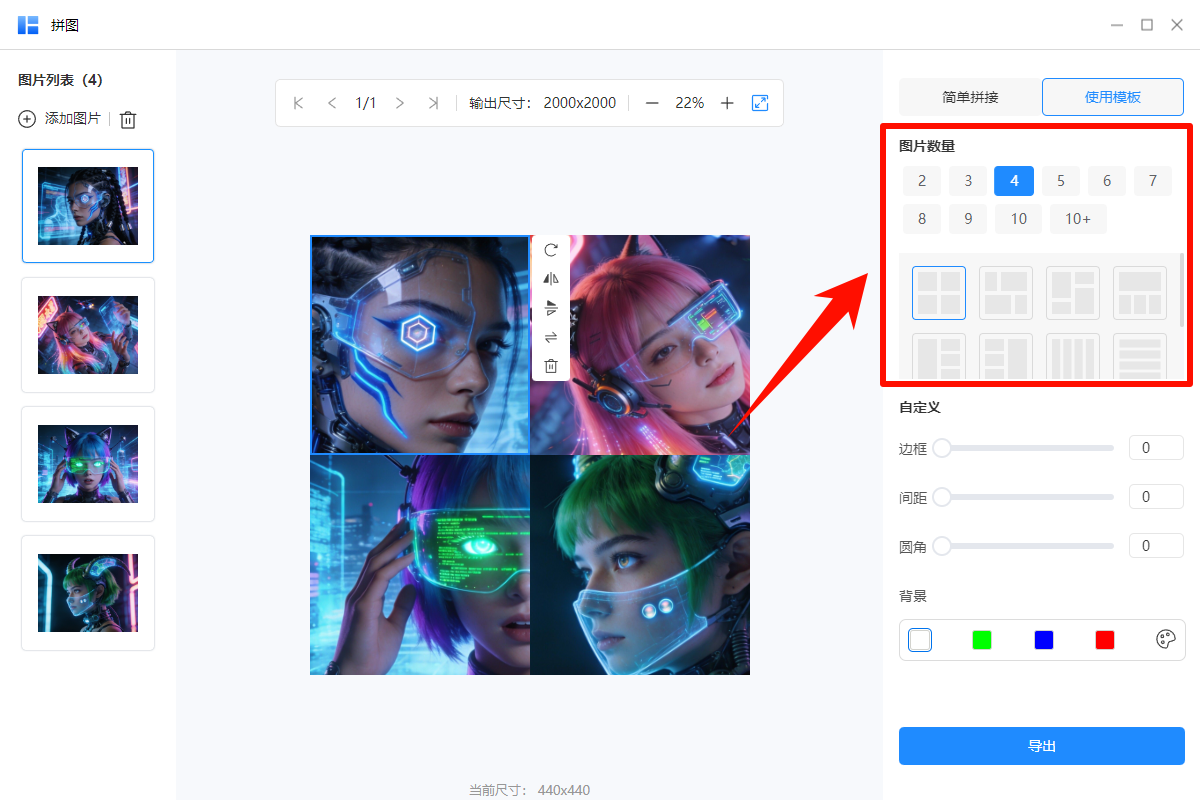
Task: Jump to the last page arrow
Action: point(433,102)
